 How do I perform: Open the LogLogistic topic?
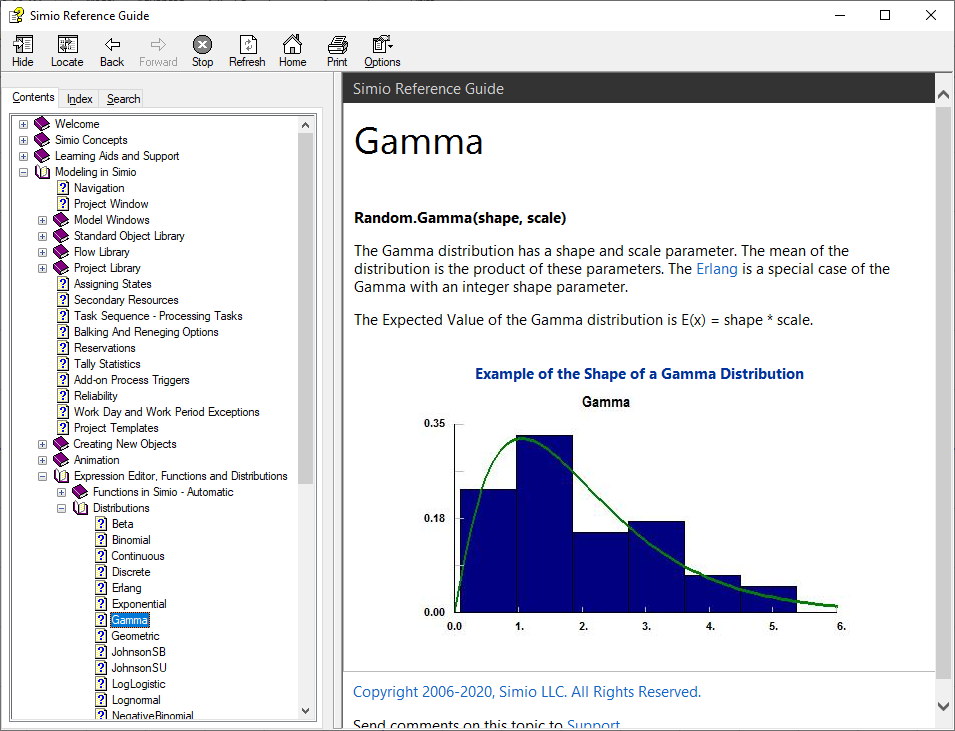pos(138,684)
